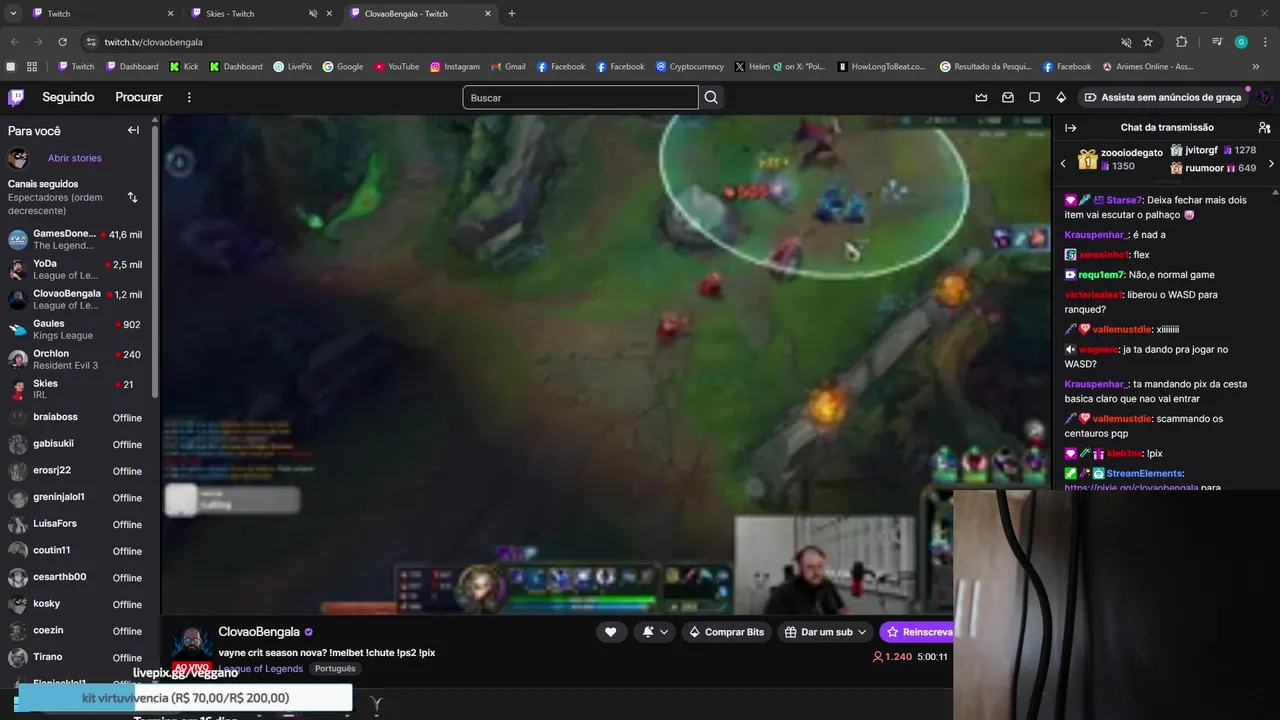Open GamesDone channel in sidebar
1280x720 pixels.
pos(76,239)
